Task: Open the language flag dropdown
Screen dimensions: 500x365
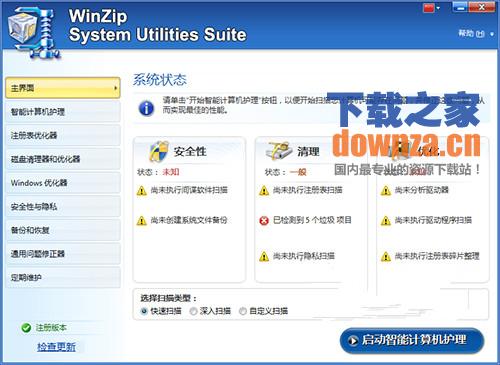Action: click(432, 8)
